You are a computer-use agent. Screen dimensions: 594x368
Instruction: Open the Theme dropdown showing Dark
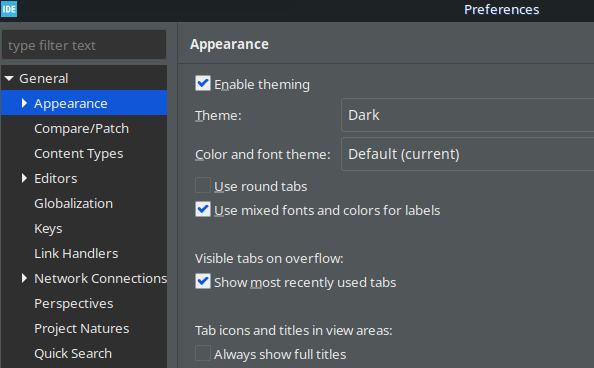click(467, 115)
